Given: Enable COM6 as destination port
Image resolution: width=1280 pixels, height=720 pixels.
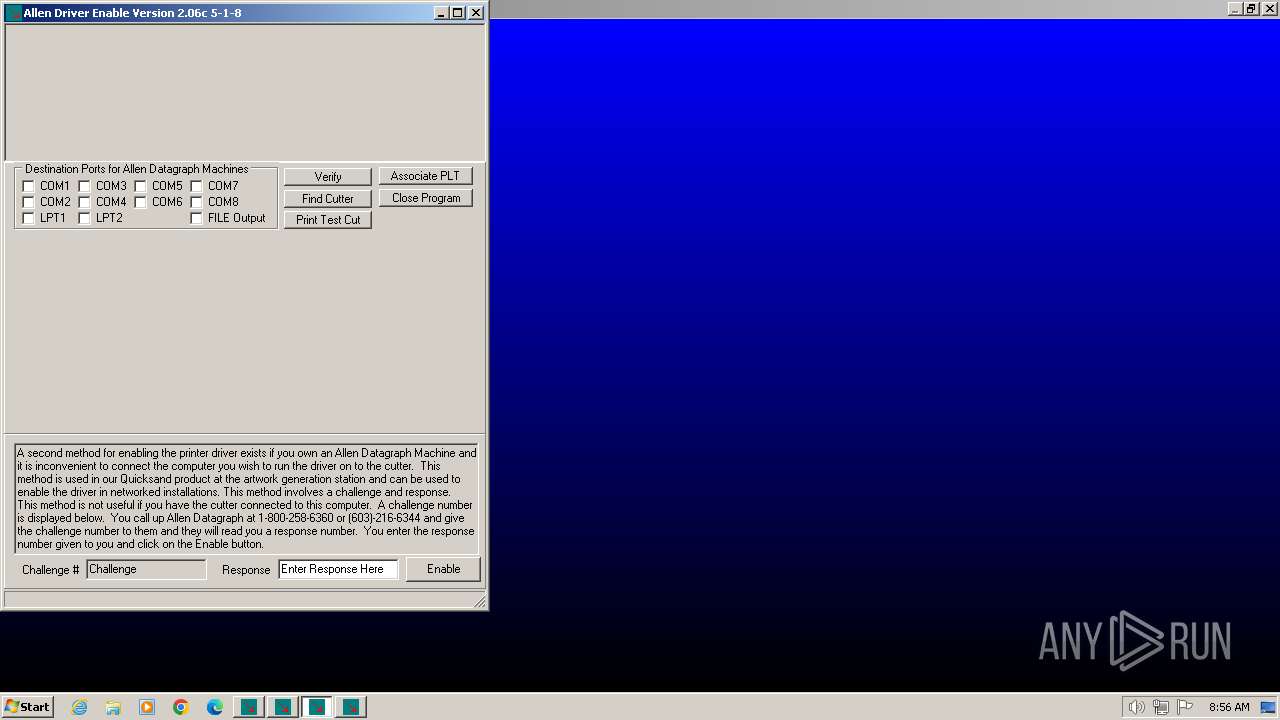Looking at the screenshot, I should pyautogui.click(x=141, y=202).
